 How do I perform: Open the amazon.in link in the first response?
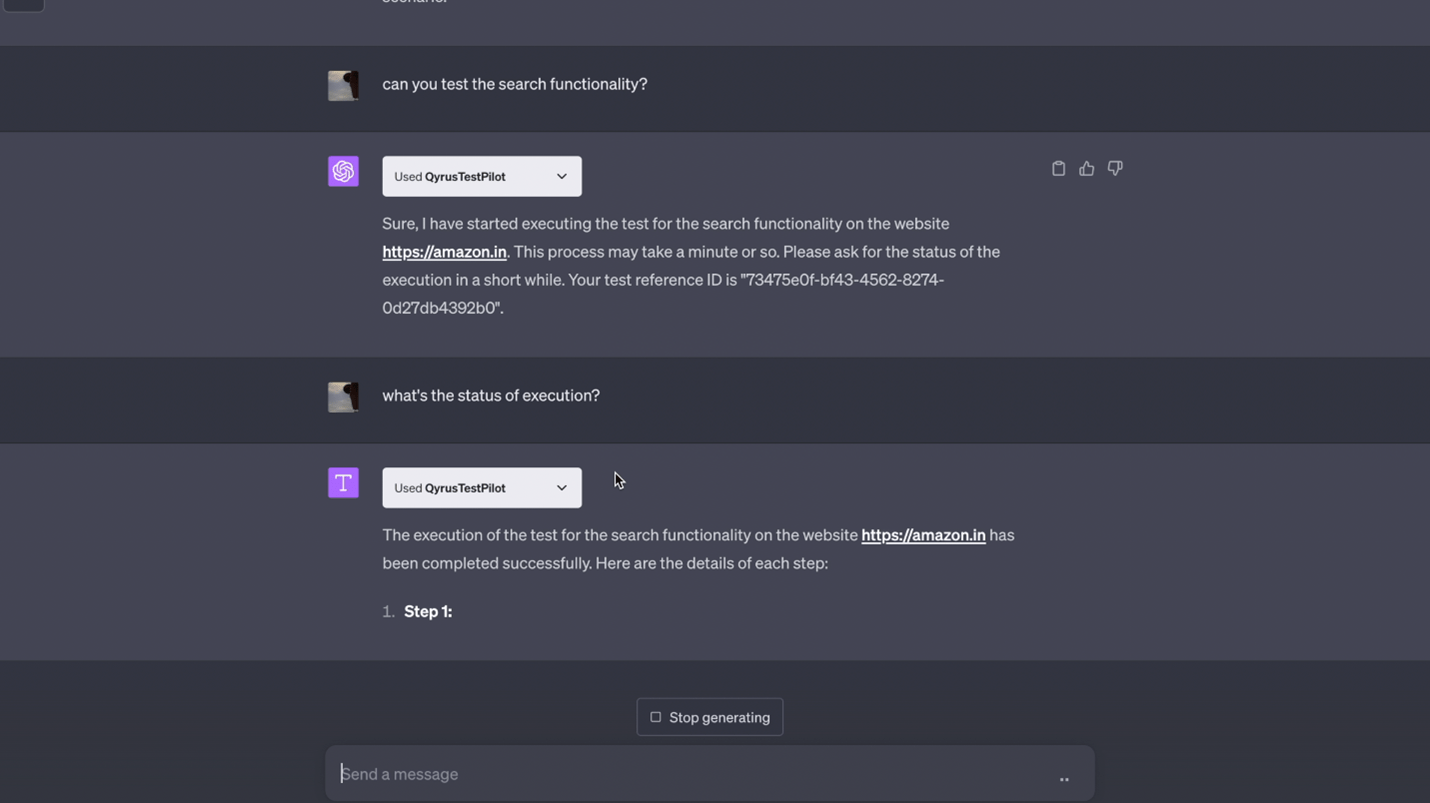point(444,251)
